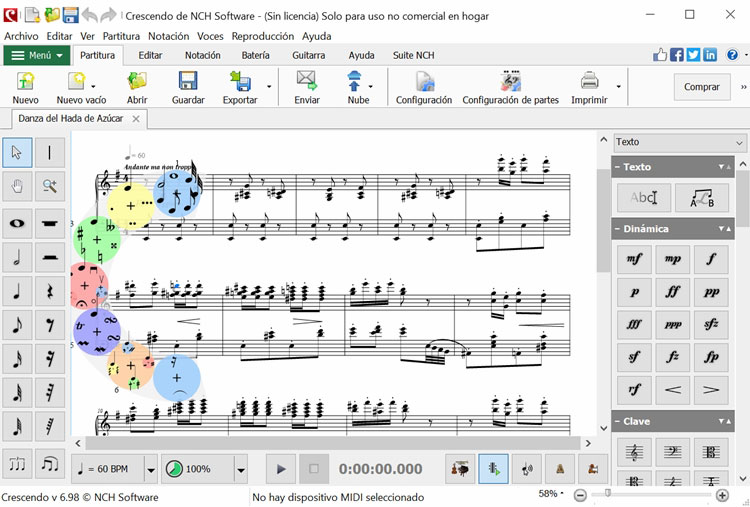Screen dimensions: 750x507
Task: Choose the half note tool
Action: pyautogui.click(x=17, y=257)
